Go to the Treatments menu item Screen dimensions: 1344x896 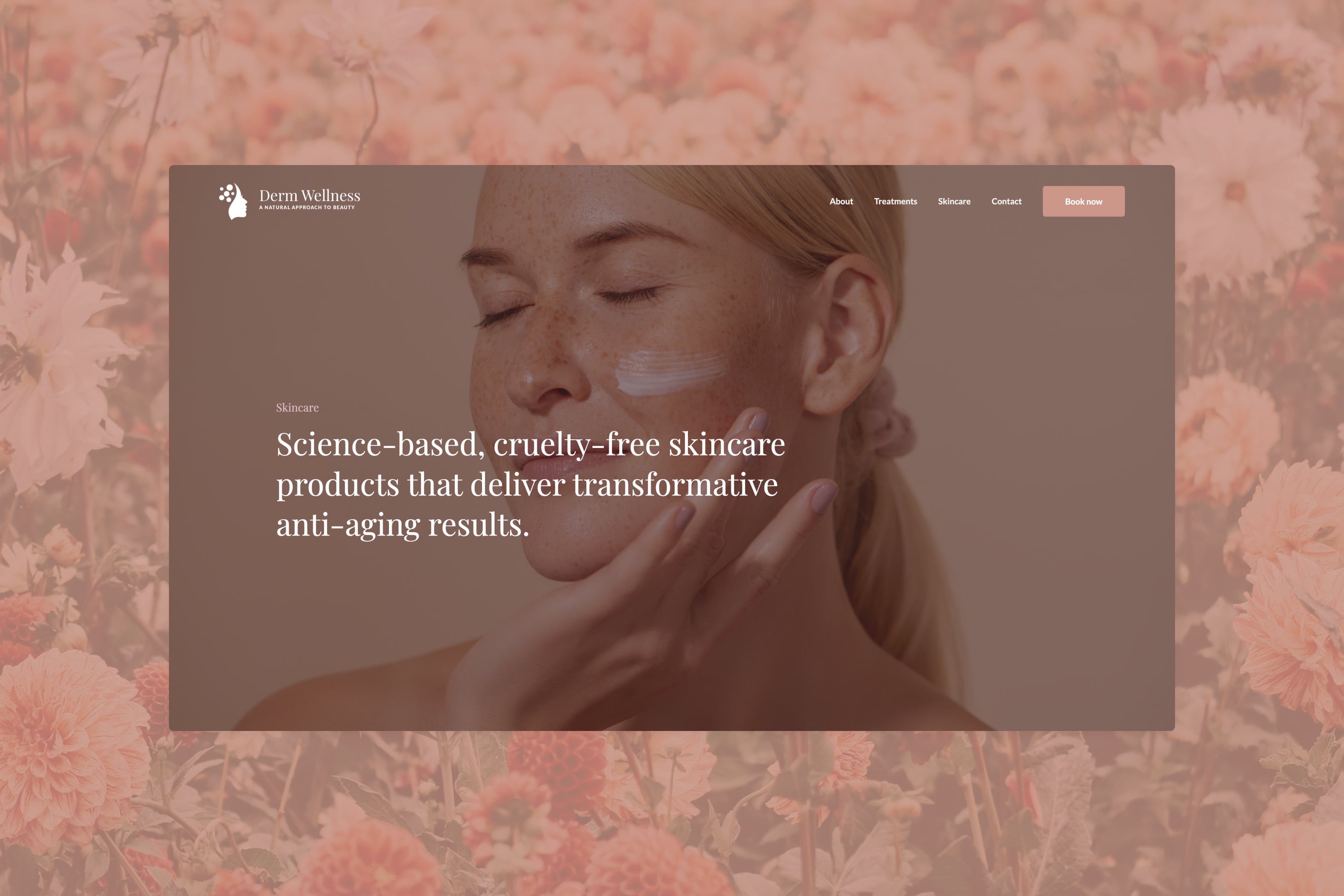895,201
